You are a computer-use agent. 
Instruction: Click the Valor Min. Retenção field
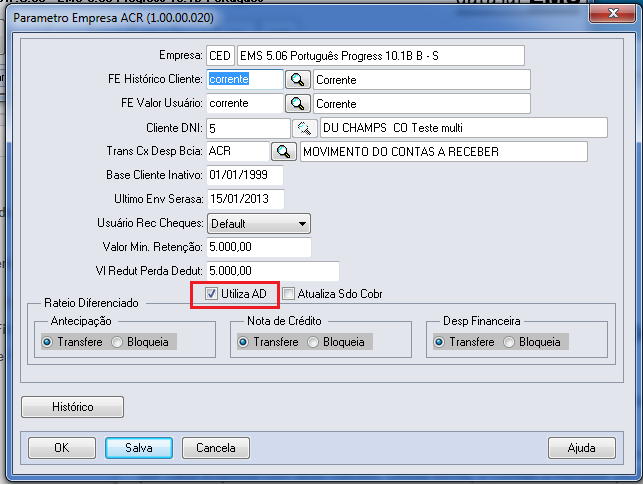tap(259, 247)
